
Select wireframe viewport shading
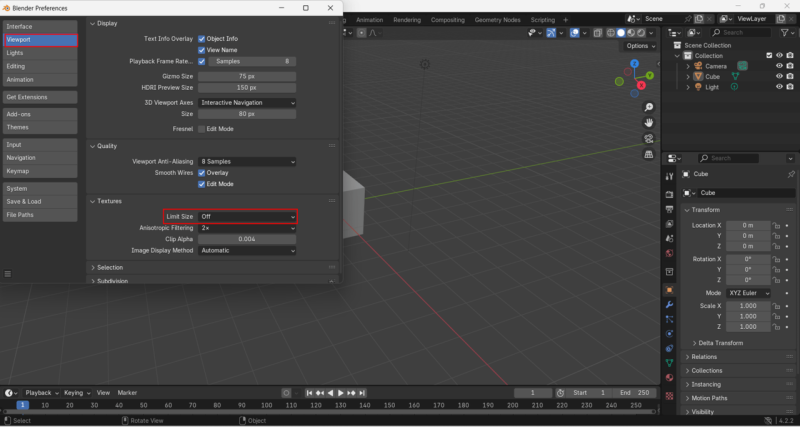pyautogui.click(x=611, y=33)
